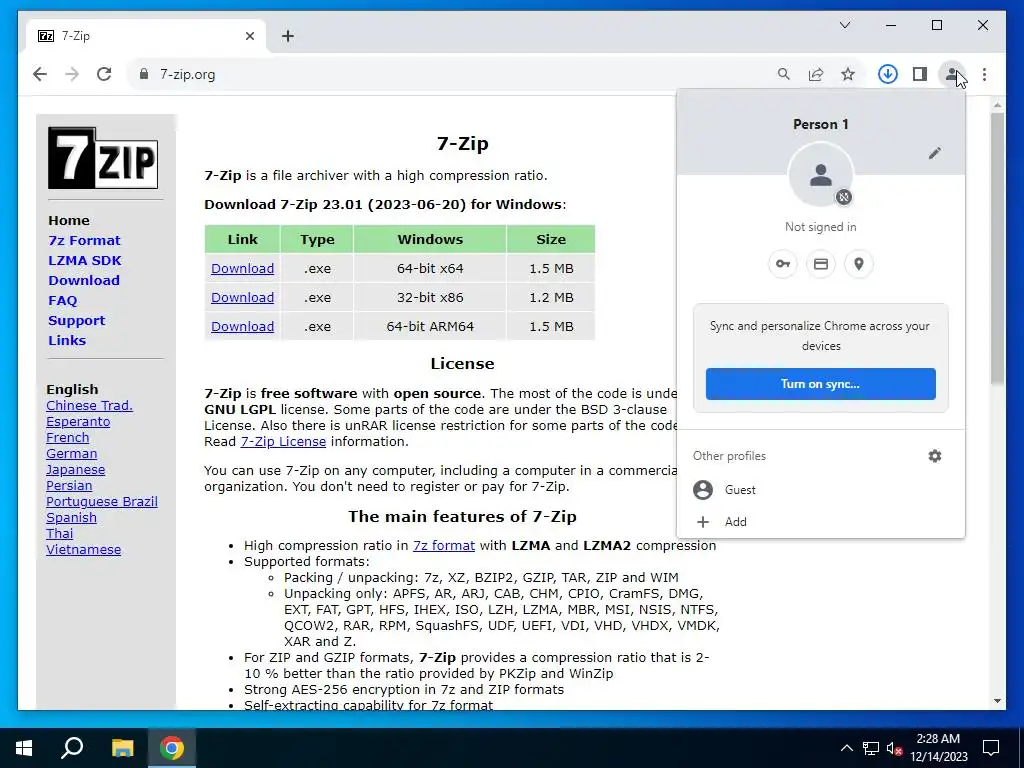Add a new Chrome profile
The width and height of the screenshot is (1024, 768).
pos(821,522)
